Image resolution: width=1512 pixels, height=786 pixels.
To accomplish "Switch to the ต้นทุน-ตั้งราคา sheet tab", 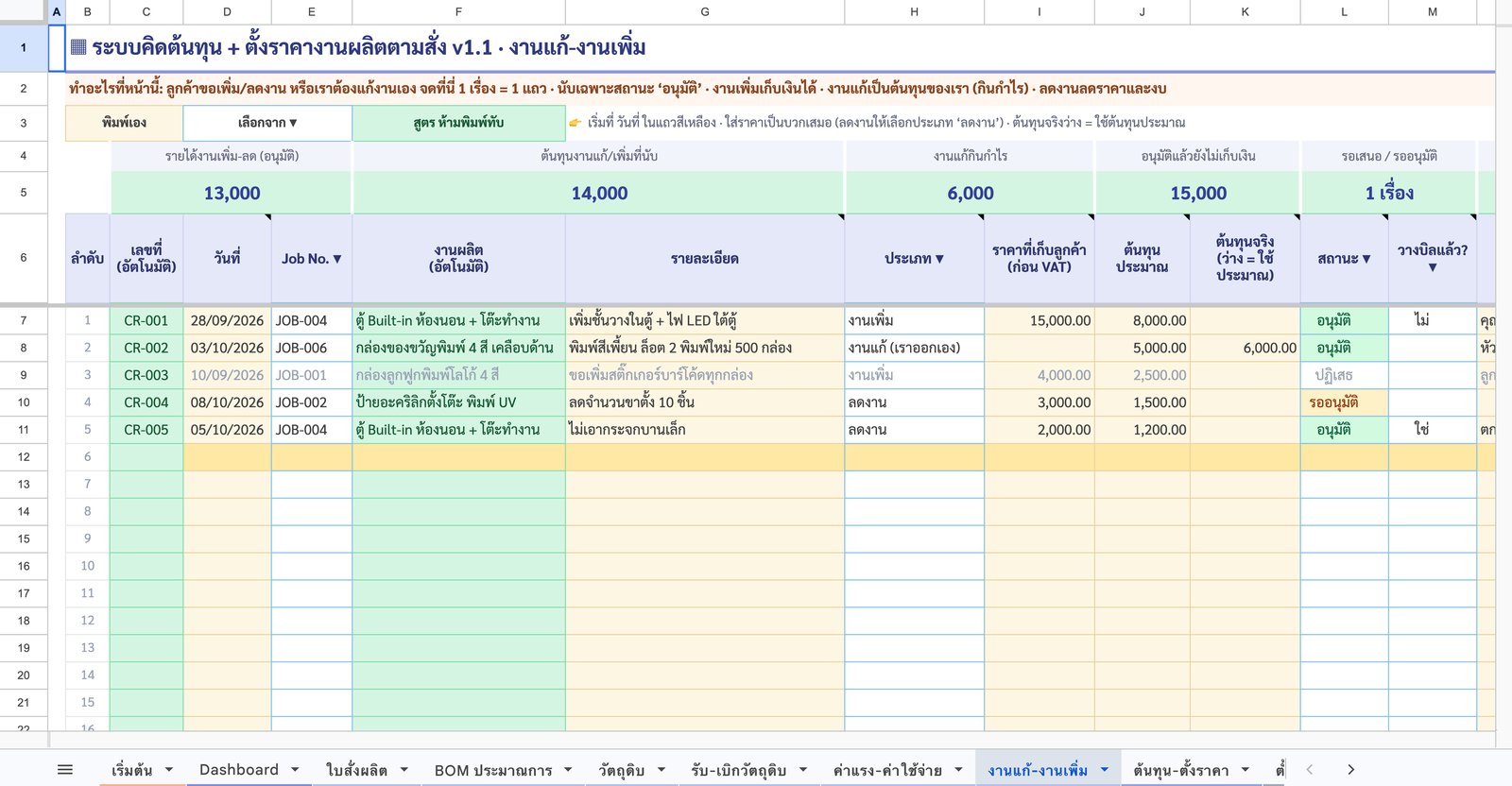I will pyautogui.click(x=1181, y=770).
